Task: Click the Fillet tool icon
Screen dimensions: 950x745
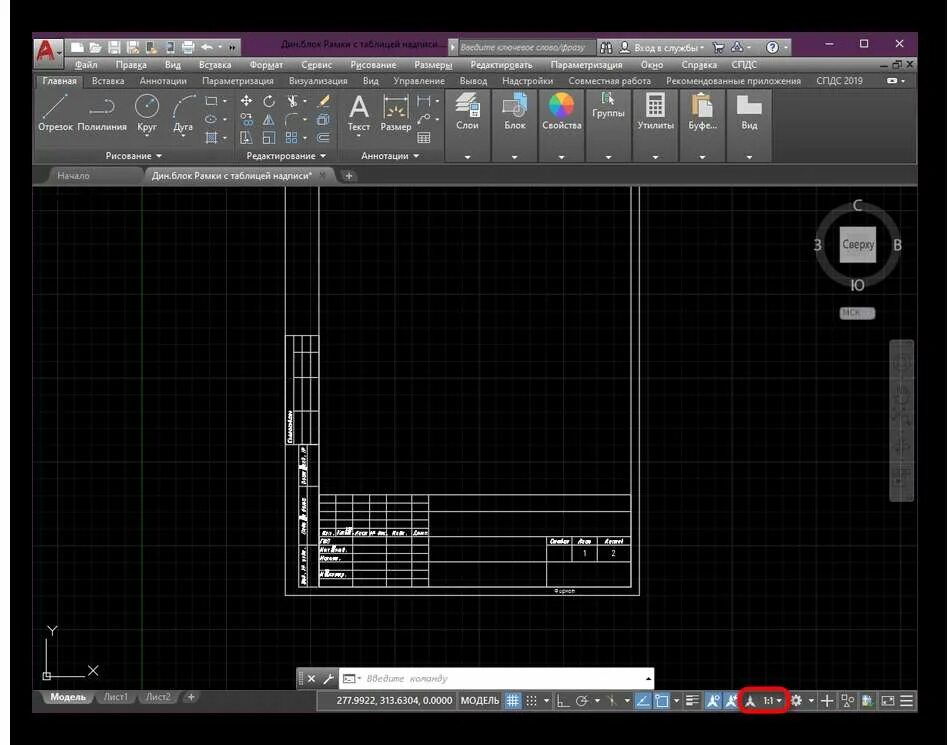Action: point(291,120)
